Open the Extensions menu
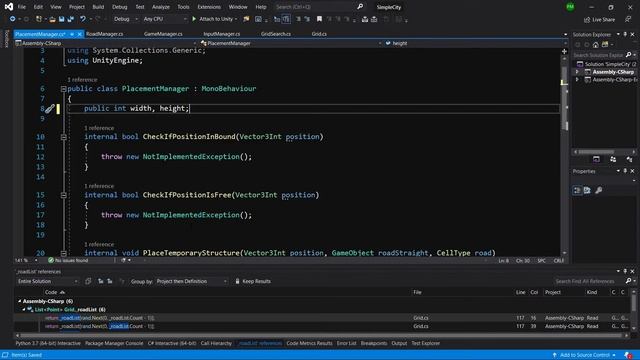 coord(209,7)
